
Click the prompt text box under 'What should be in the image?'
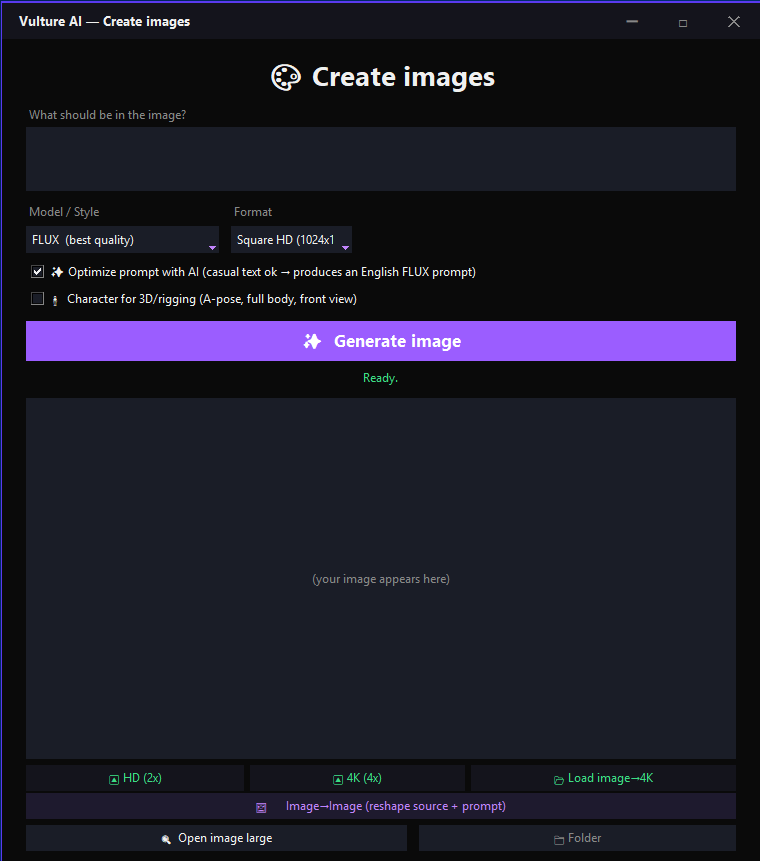pos(381,159)
